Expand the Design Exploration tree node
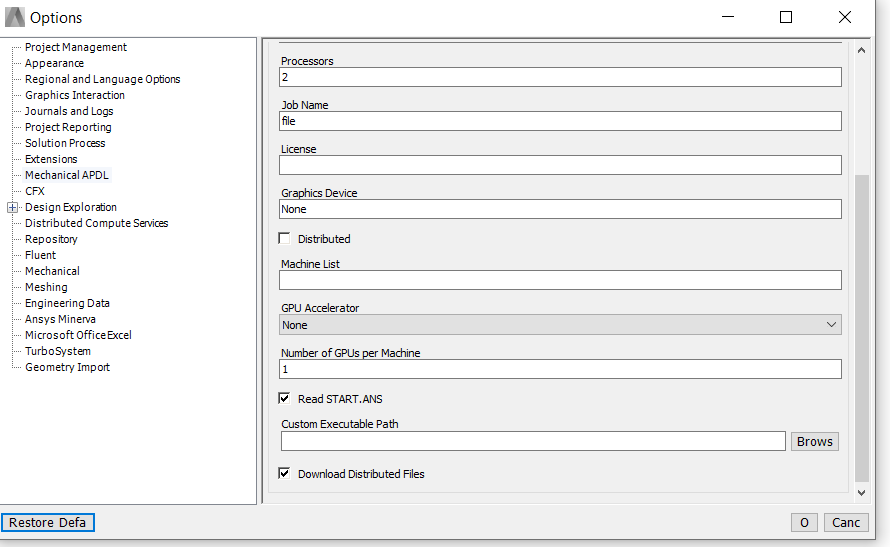The image size is (890, 547). click(12, 208)
